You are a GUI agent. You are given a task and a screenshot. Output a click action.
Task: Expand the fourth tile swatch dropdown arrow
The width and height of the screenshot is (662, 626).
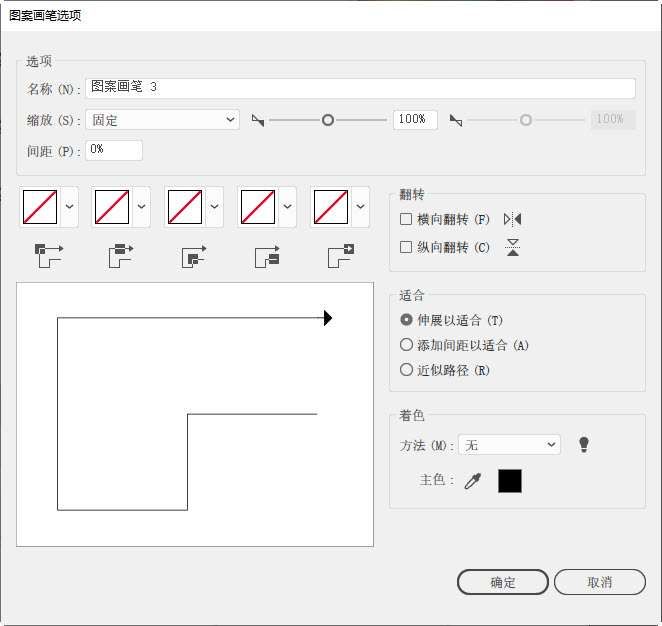pos(288,206)
